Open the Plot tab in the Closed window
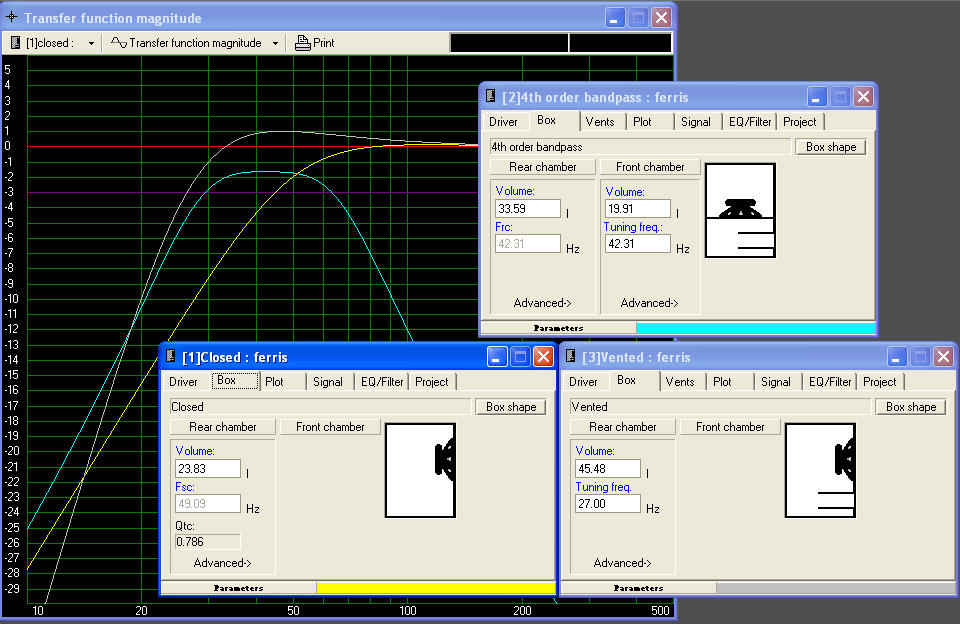 point(274,382)
